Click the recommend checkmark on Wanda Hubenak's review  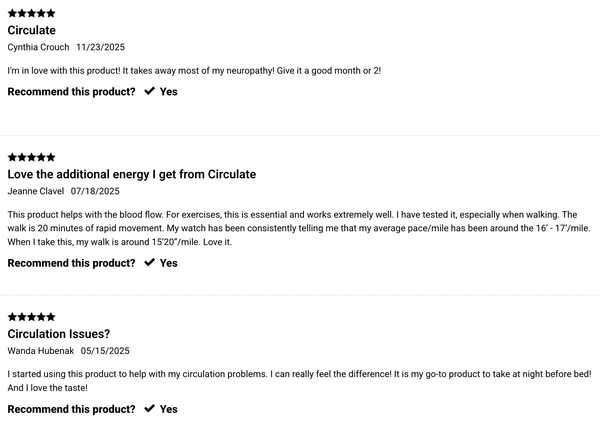point(150,409)
